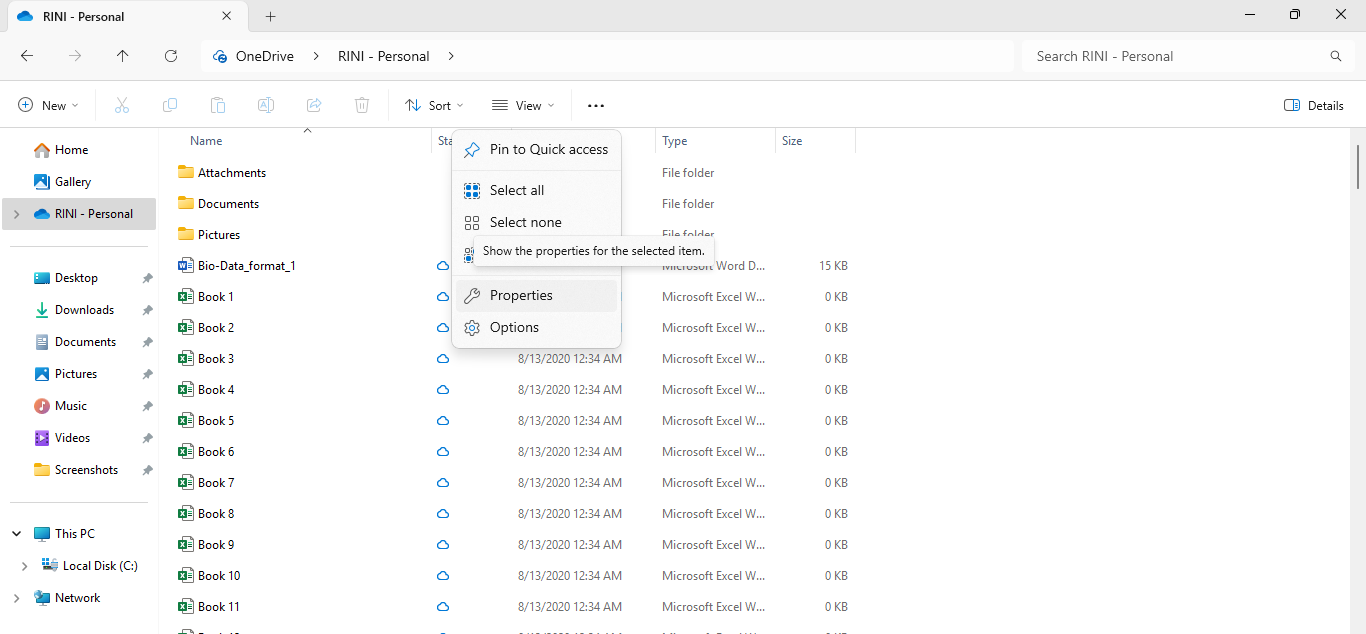Click the Back navigation arrow
Screen dimensions: 1366x634
tap(27, 56)
